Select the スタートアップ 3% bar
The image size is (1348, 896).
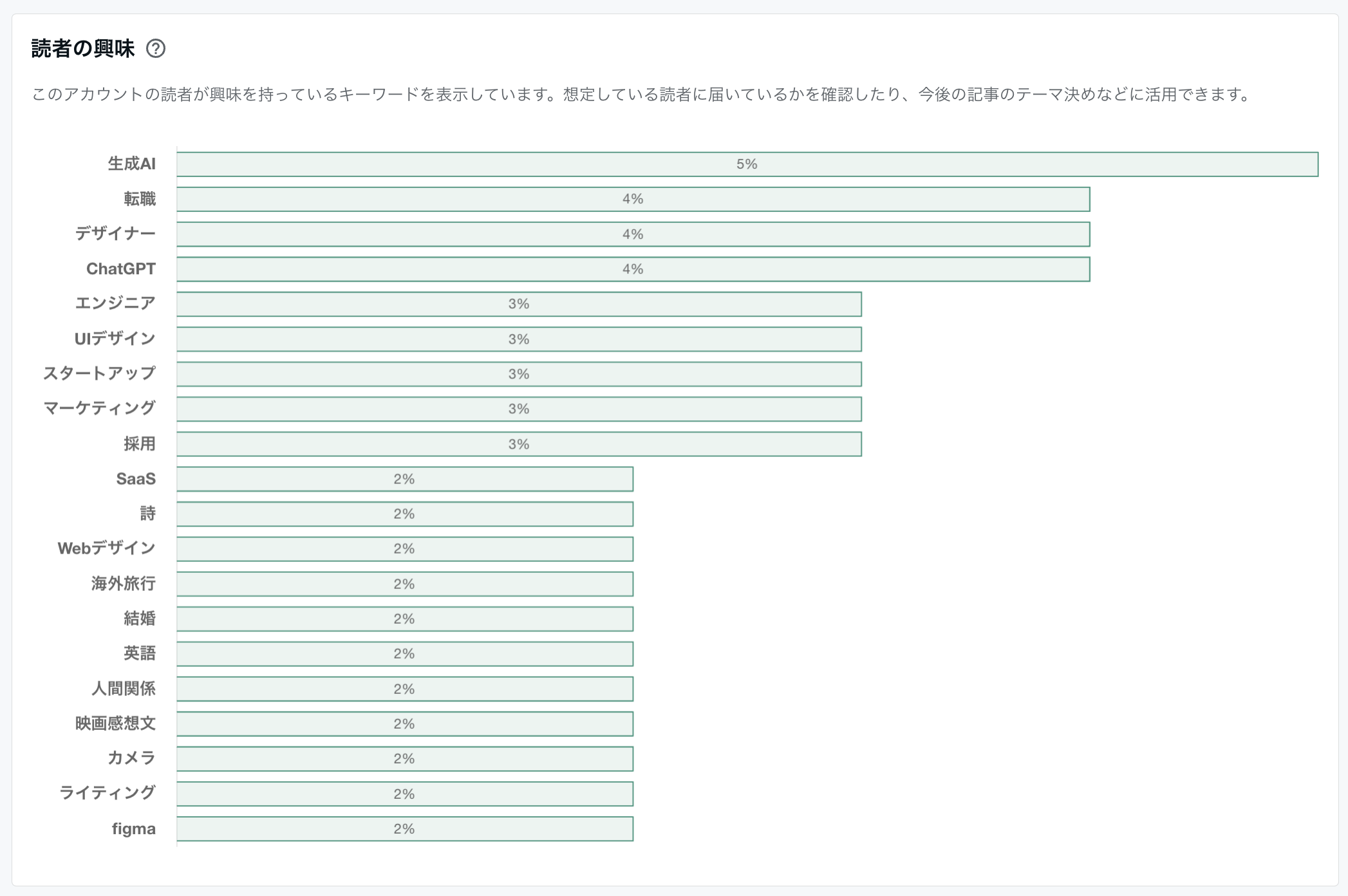pos(520,374)
